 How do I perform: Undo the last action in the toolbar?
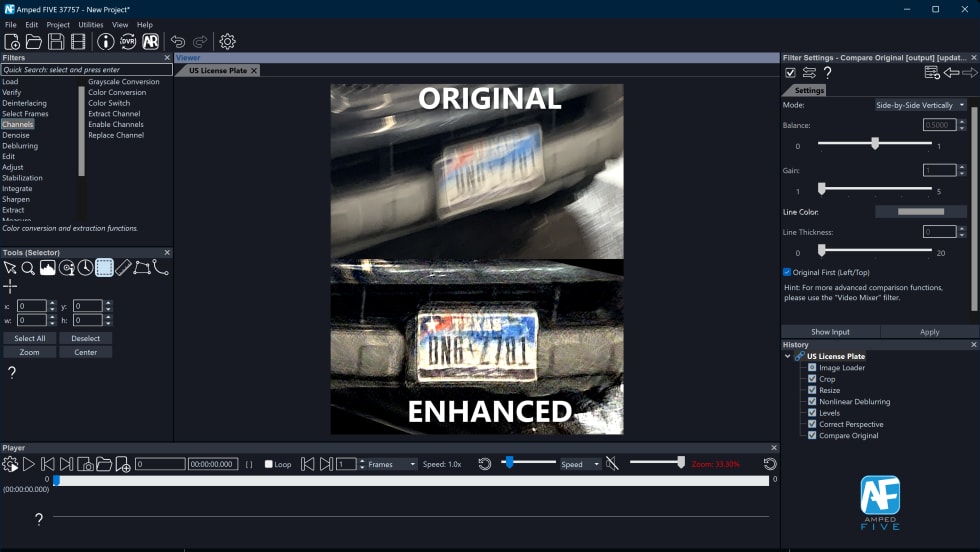(178, 42)
